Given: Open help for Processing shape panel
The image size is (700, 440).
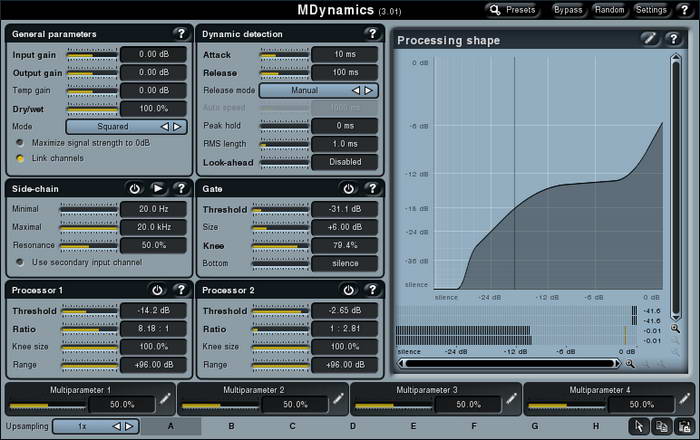Looking at the screenshot, I should tap(673, 39).
